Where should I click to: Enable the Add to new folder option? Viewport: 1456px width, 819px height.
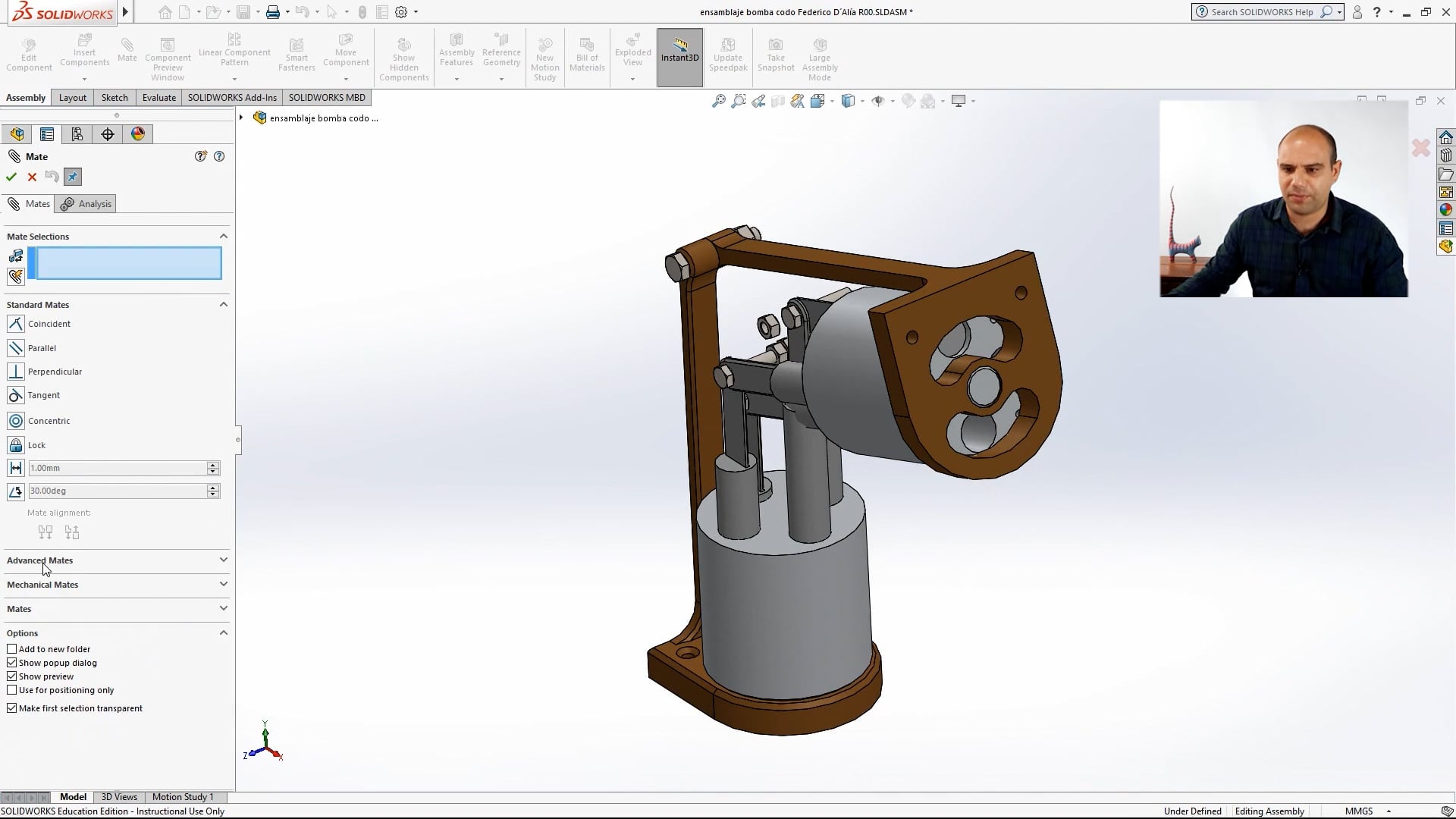pos(12,648)
